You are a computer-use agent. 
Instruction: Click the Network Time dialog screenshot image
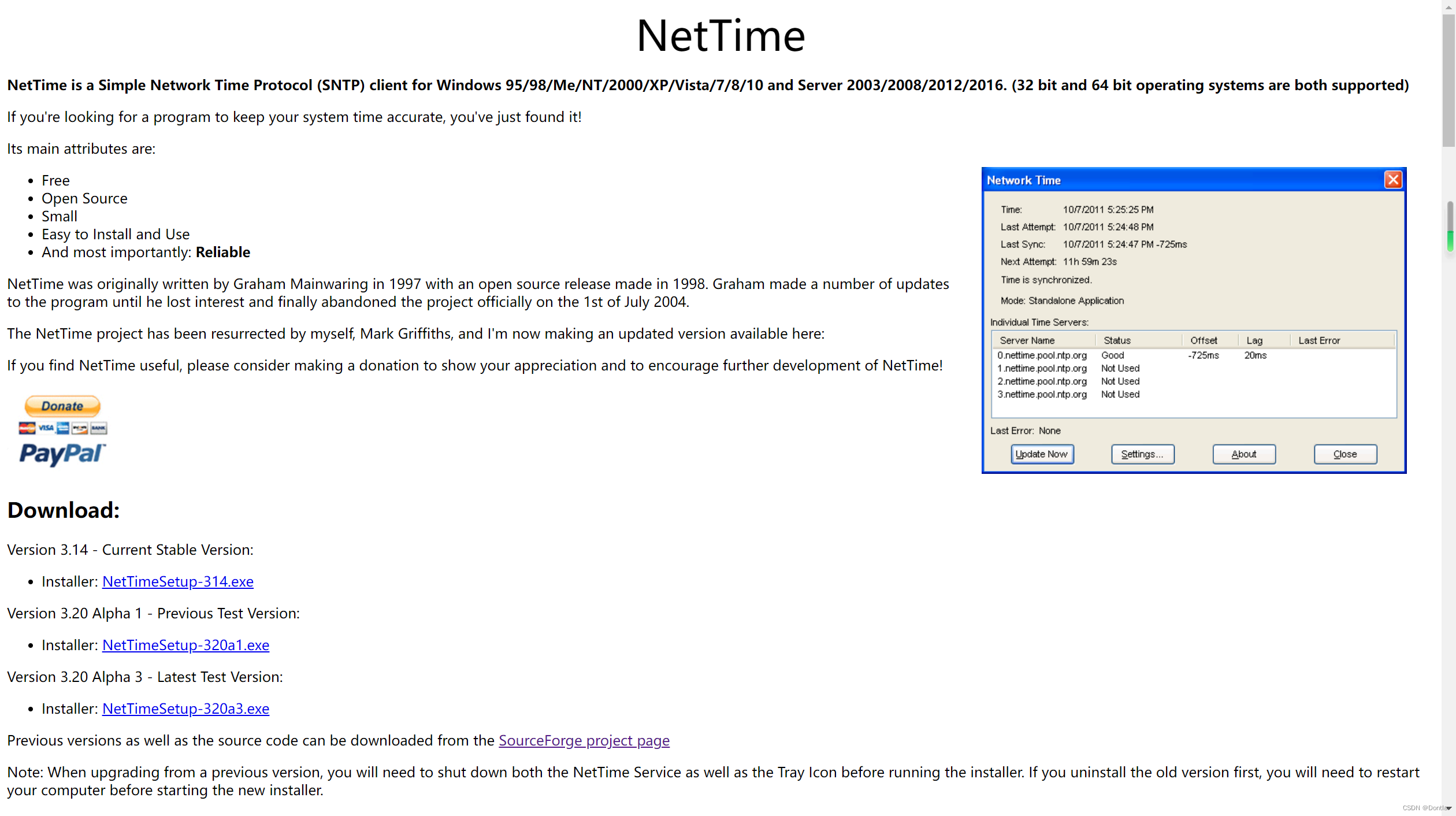pos(1194,320)
